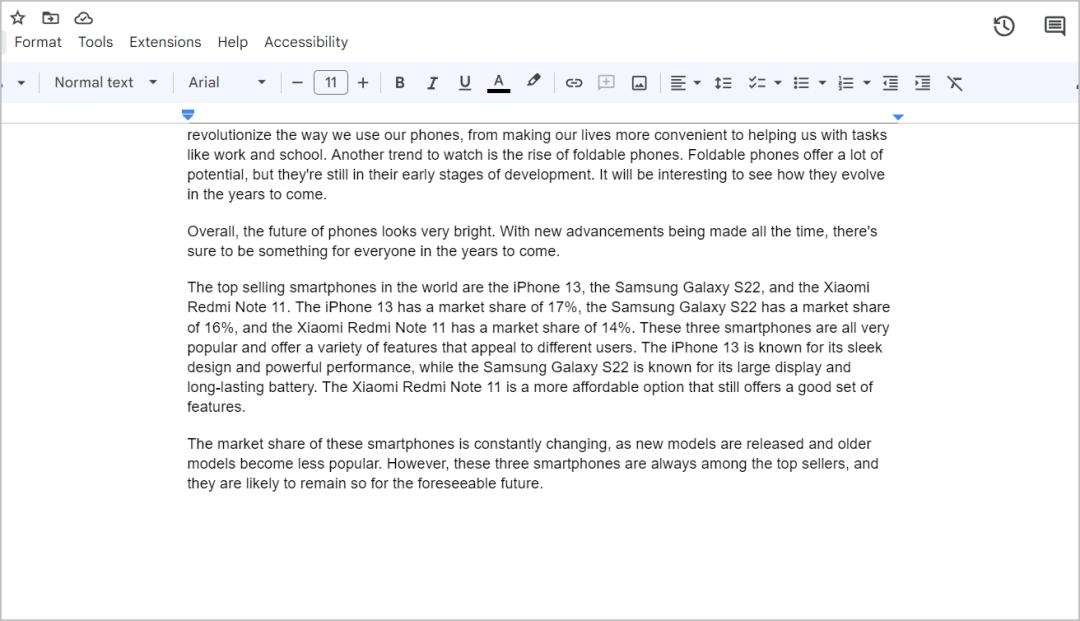Open the Extensions menu
Image resolution: width=1080 pixels, height=621 pixels.
165,42
